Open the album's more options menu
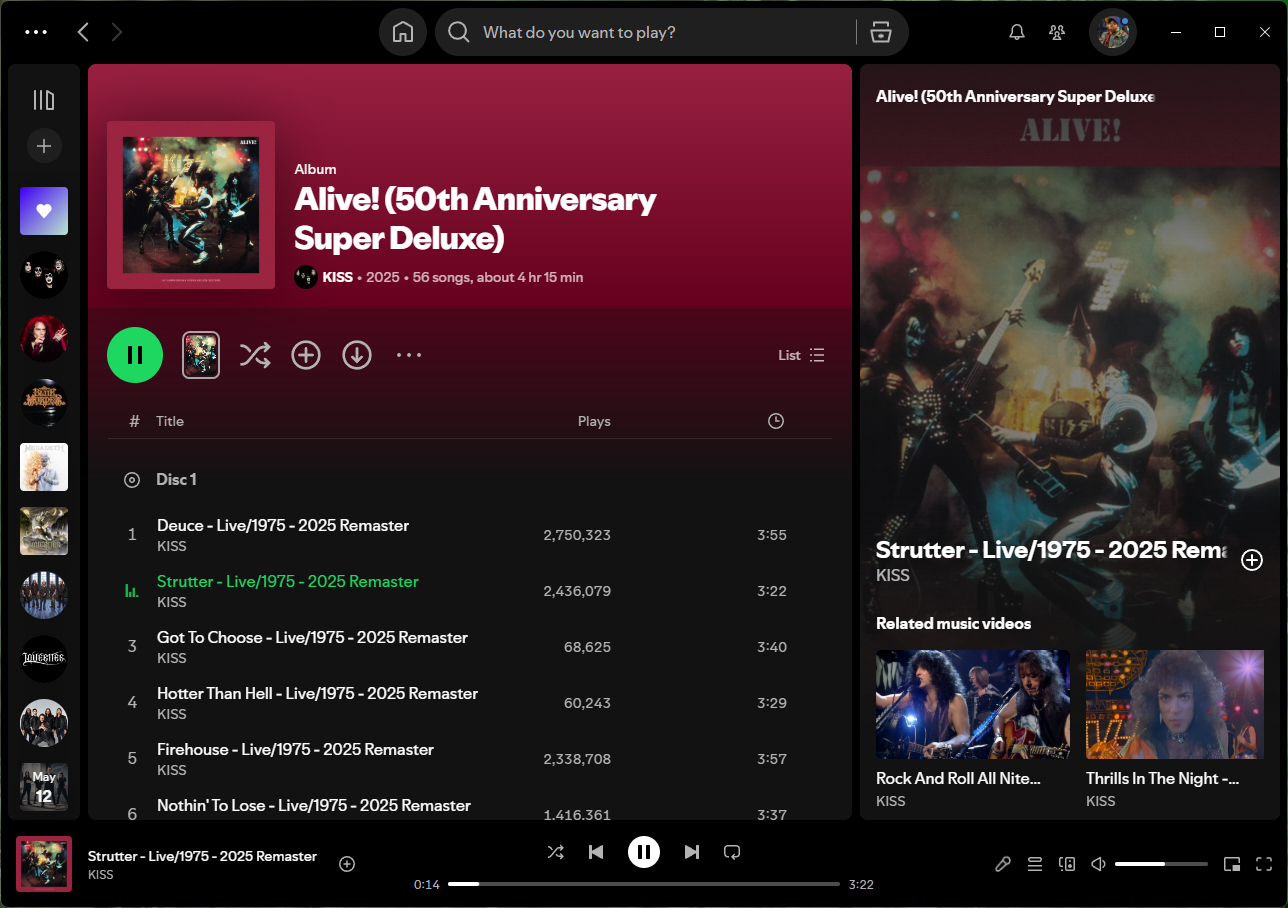1288x908 pixels. (x=409, y=355)
